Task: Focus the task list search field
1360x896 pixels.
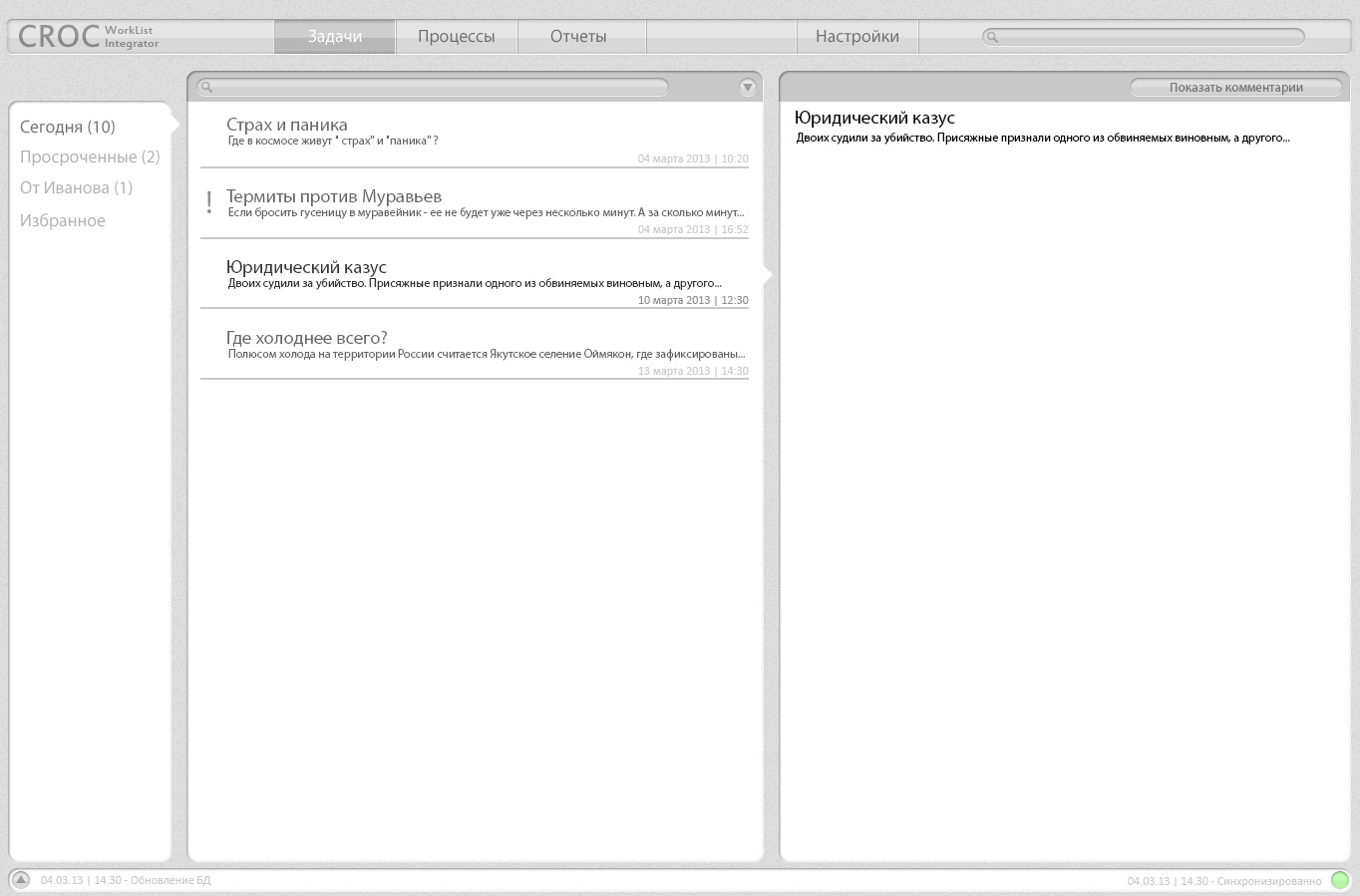Action: [x=433, y=87]
